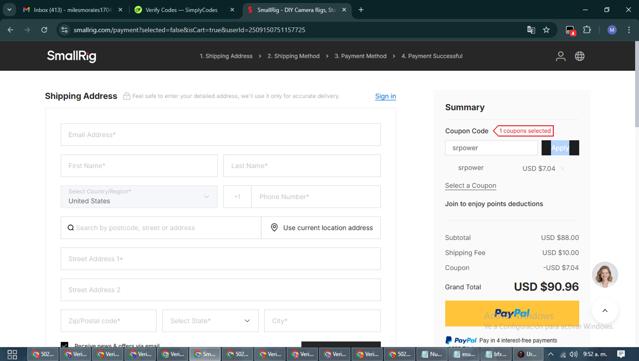Focus the Street Address 1 field
Viewport: 639px width, 361px height.
click(x=220, y=259)
